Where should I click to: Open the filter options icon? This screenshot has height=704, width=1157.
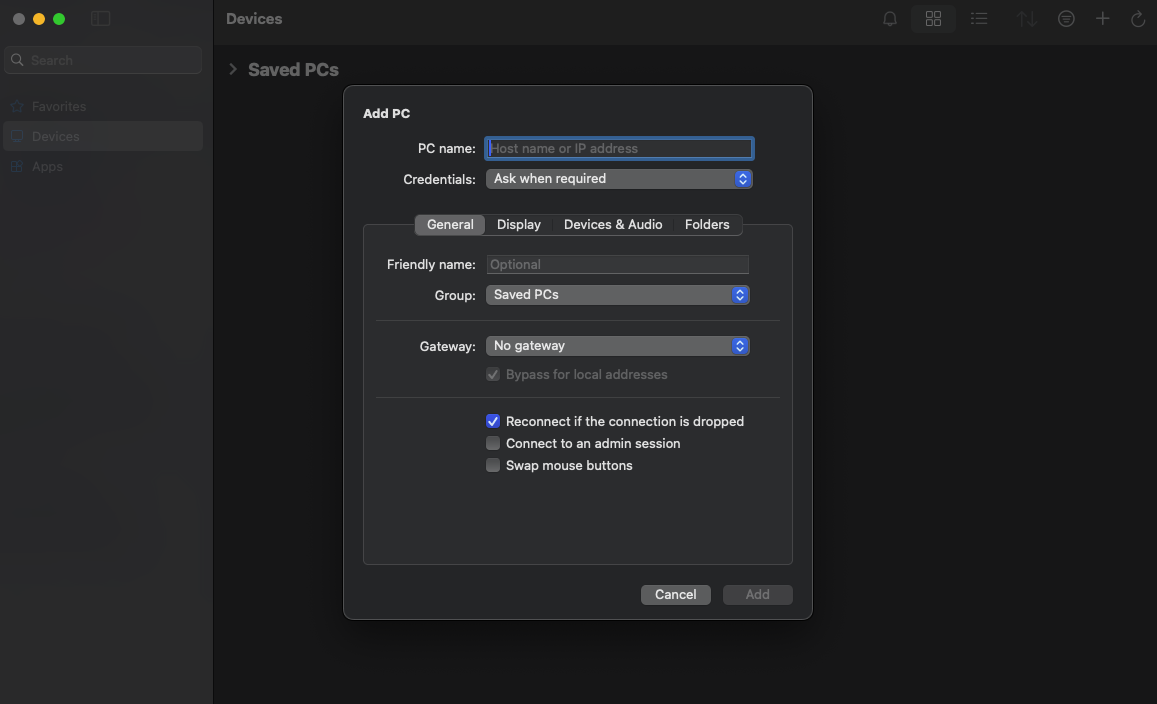1066,18
